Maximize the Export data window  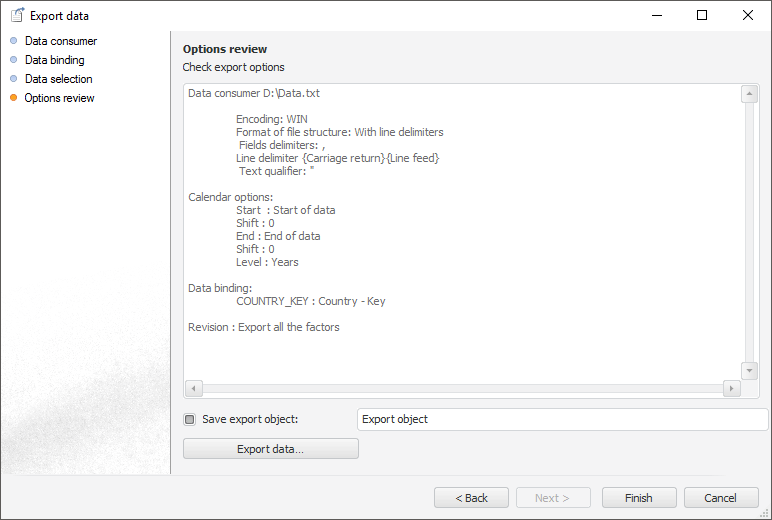click(702, 15)
